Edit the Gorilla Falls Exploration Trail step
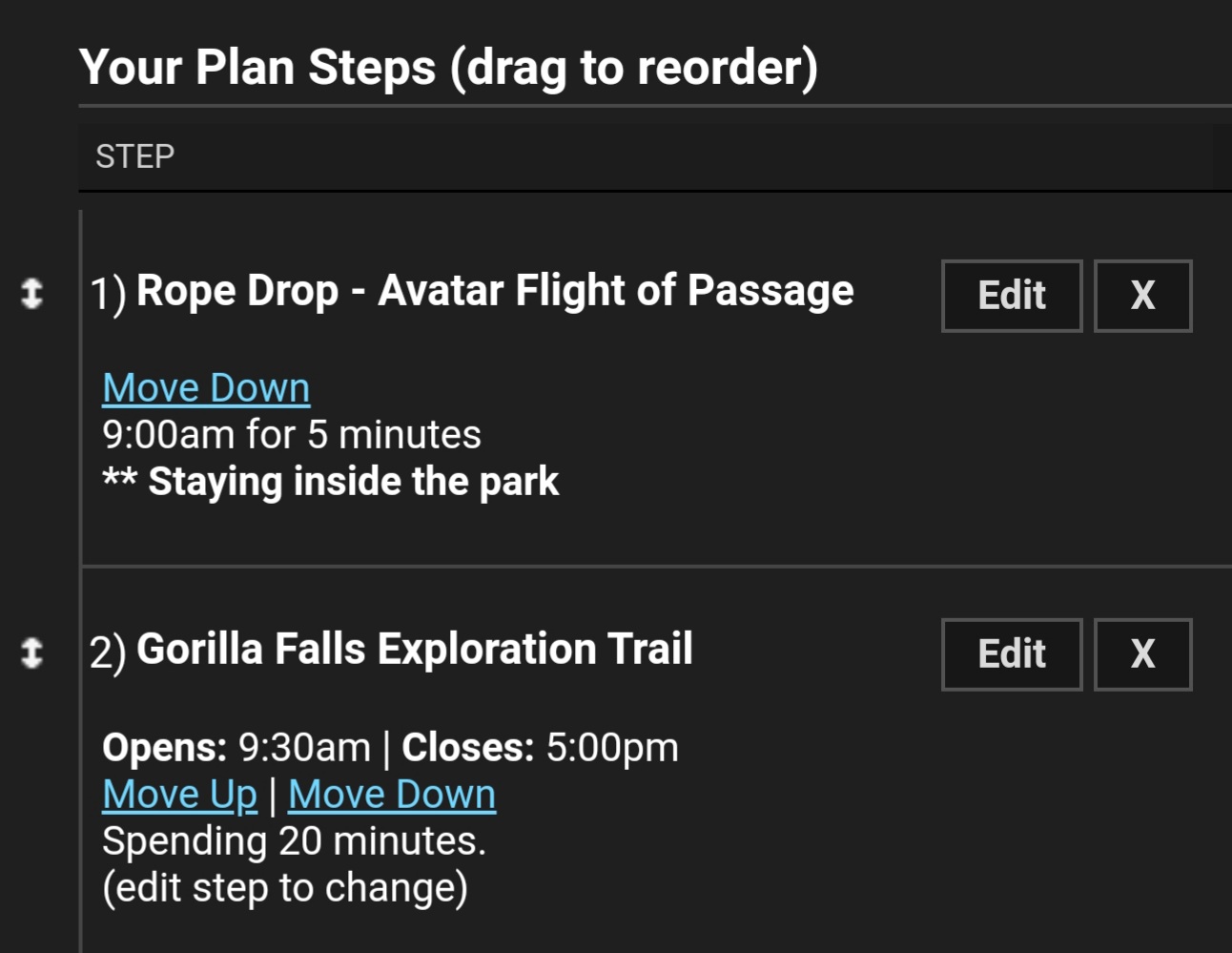The height and width of the screenshot is (953, 1232). (1011, 654)
